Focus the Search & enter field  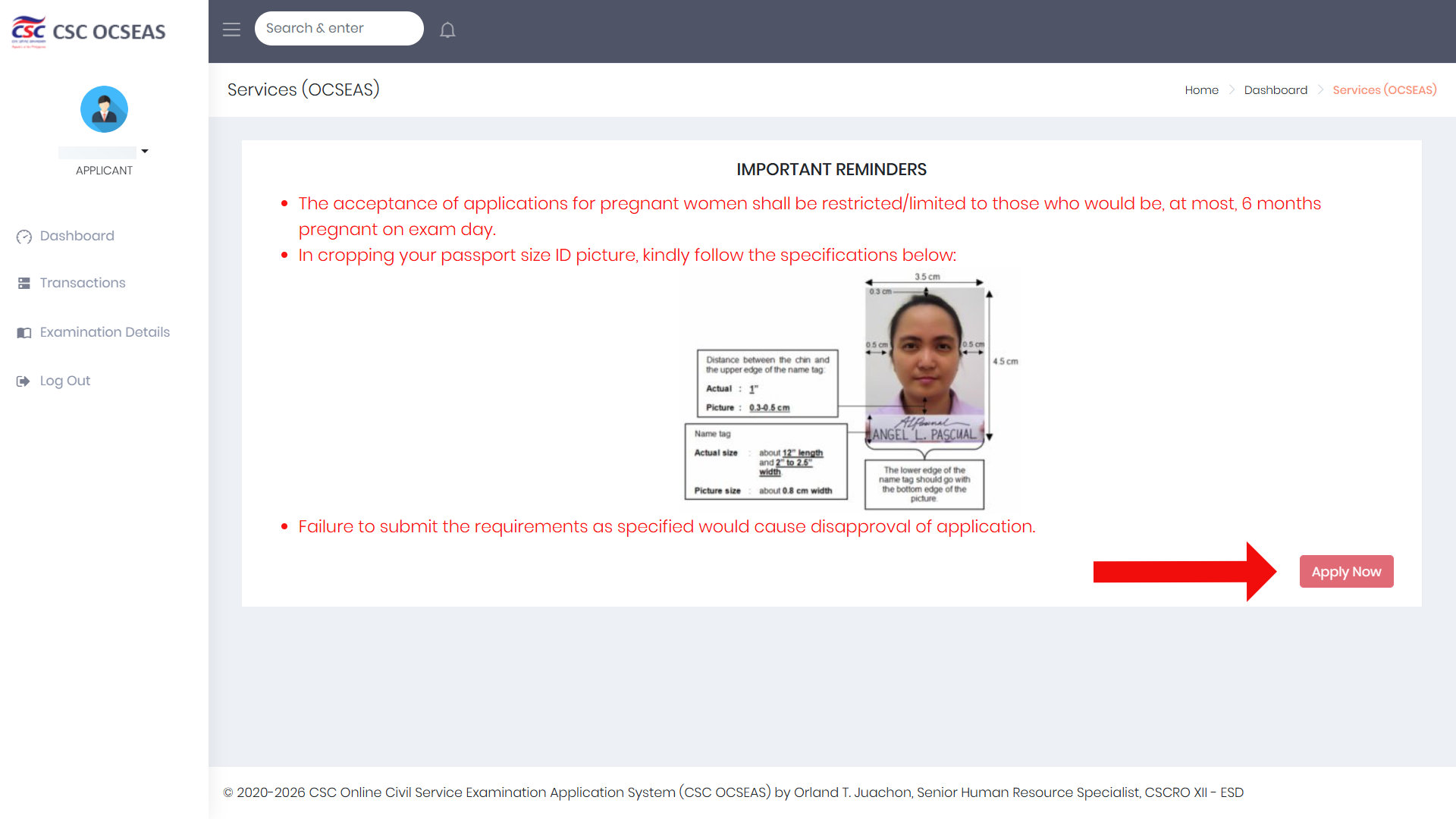pos(339,28)
